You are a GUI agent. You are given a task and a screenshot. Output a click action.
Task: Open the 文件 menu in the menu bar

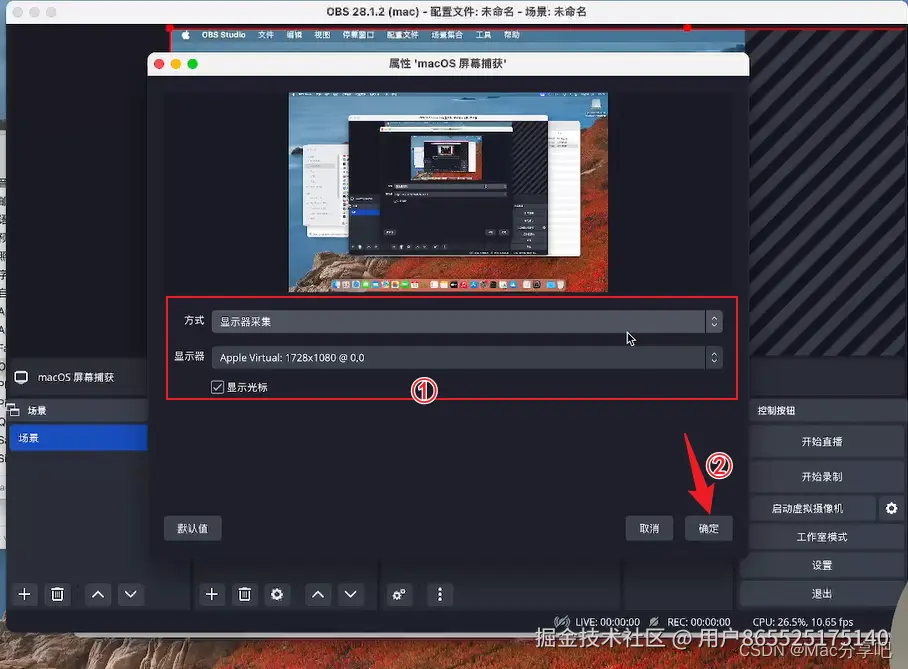click(x=264, y=33)
